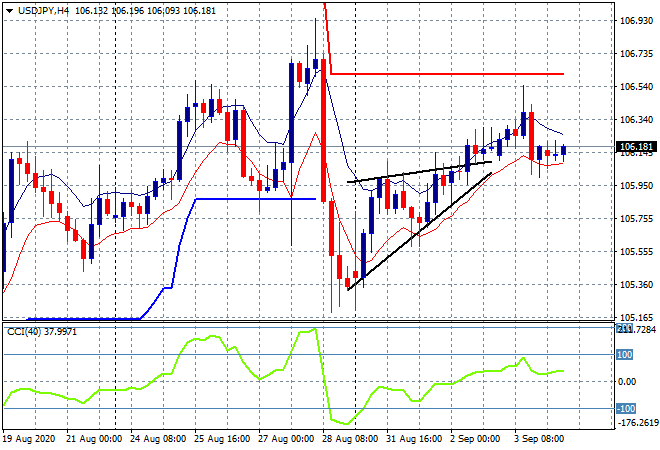This screenshot has height=450, width=660.
Task: Click the 28 Aug 08:00 time label
Action: 350,439
